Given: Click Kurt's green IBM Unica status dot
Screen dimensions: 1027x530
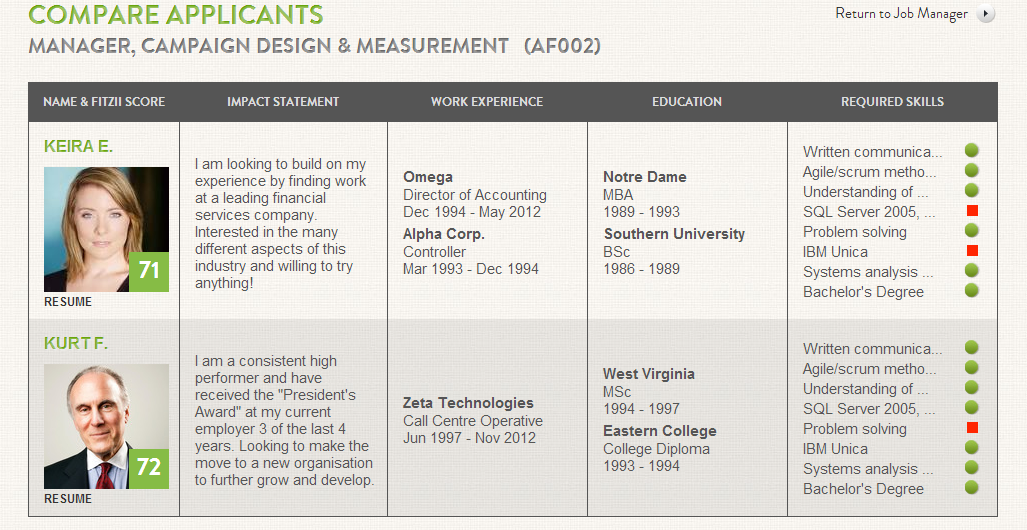Looking at the screenshot, I should pyautogui.click(x=971, y=448).
